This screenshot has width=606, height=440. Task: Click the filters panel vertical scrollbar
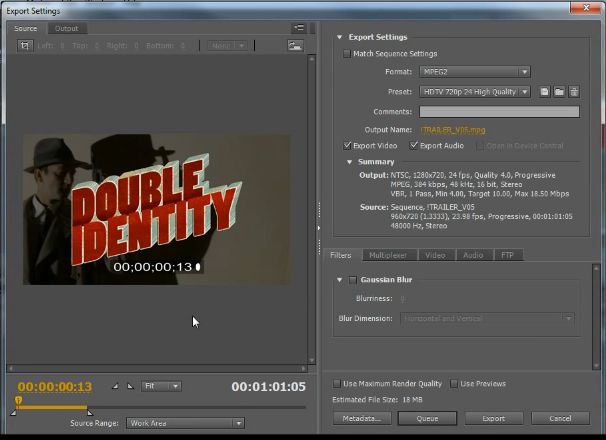(x=596, y=316)
